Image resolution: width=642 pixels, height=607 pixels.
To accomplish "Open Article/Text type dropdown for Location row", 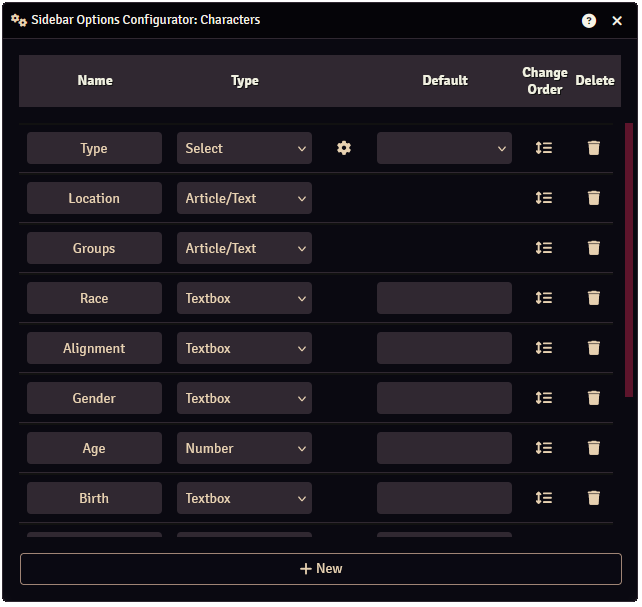I will [244, 198].
